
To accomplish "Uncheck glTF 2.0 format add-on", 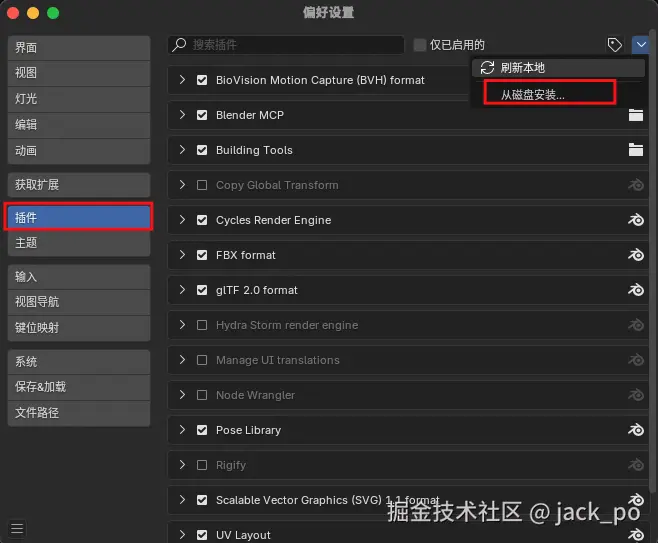I will coord(202,290).
